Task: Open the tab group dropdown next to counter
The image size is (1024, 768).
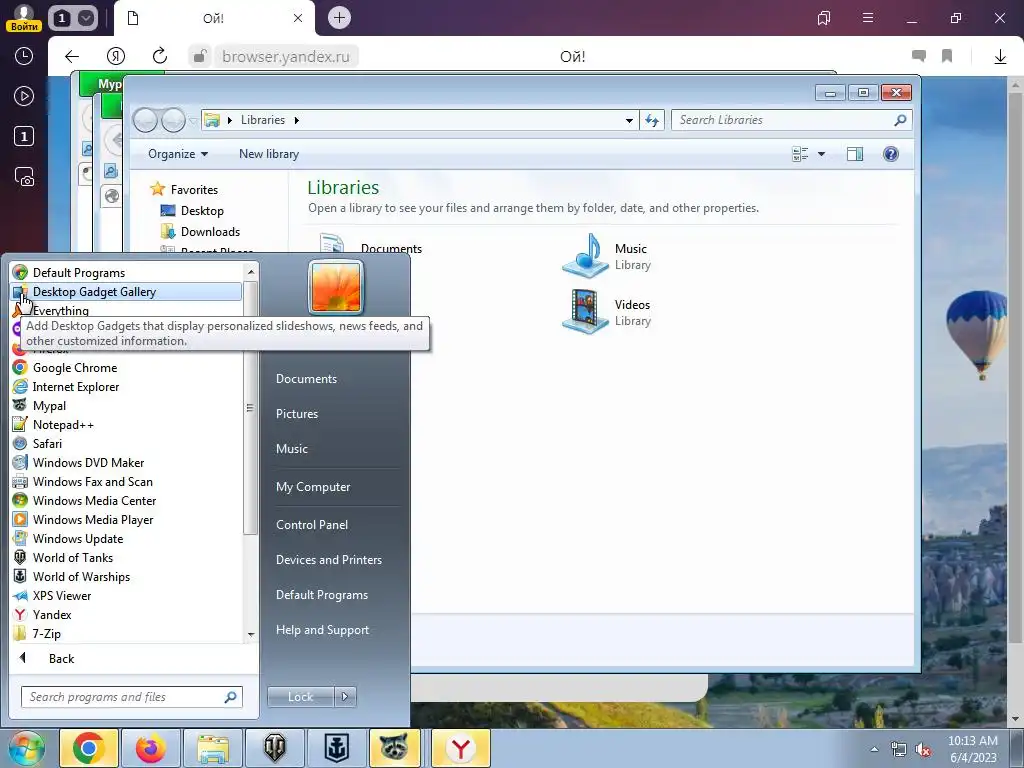Action: (86, 18)
